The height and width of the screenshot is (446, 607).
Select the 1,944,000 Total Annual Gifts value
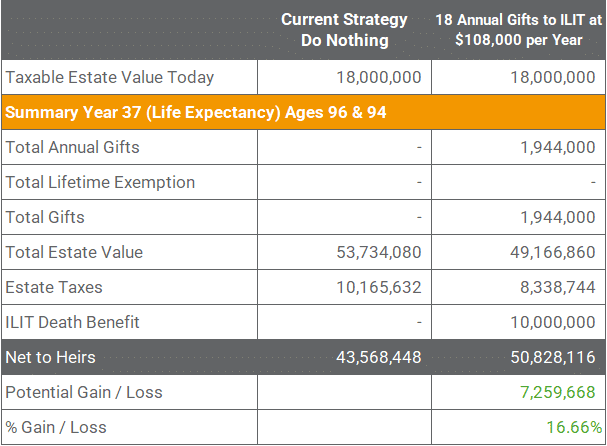tap(557, 148)
